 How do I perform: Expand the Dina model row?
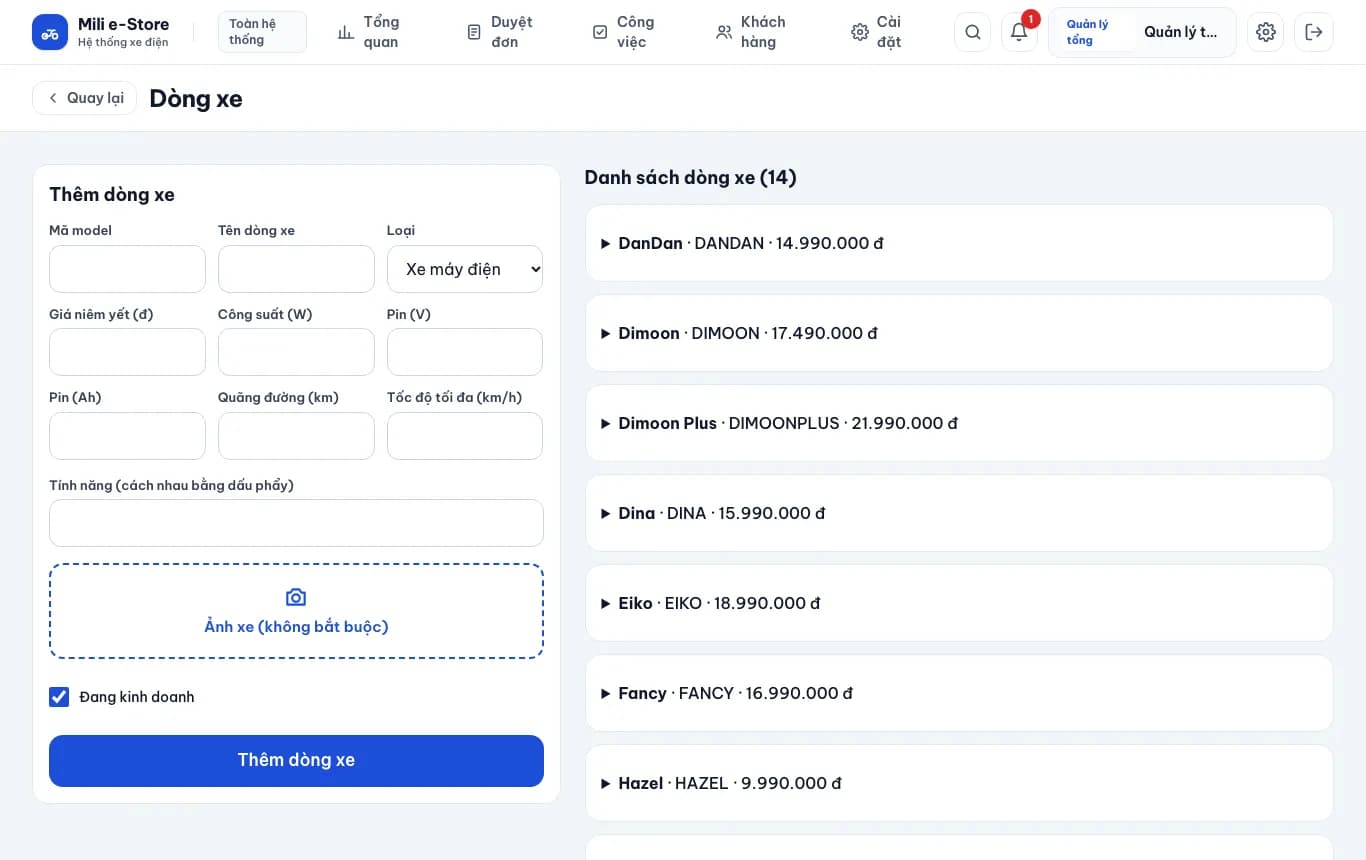[959, 513]
